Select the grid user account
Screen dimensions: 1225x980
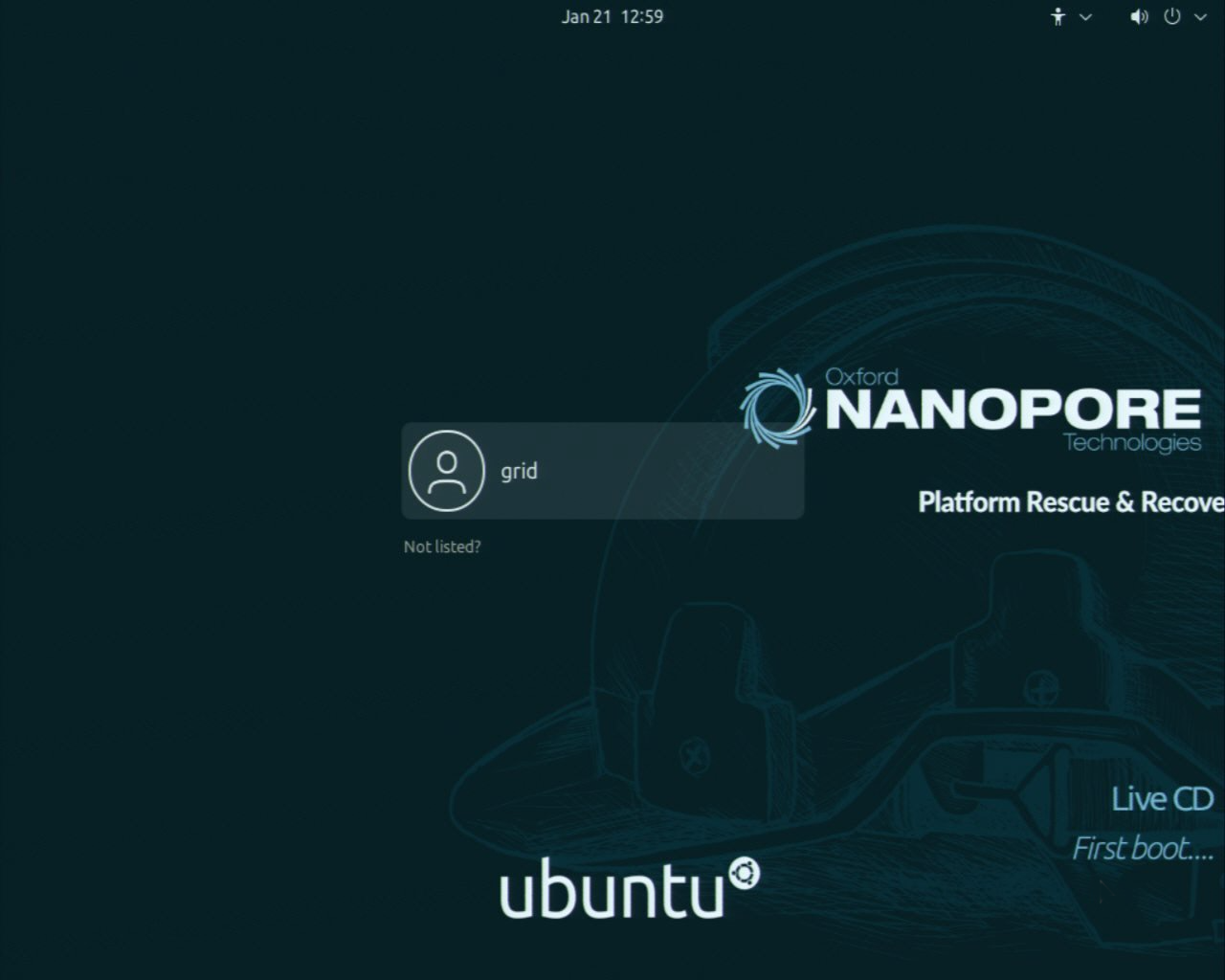click(603, 471)
